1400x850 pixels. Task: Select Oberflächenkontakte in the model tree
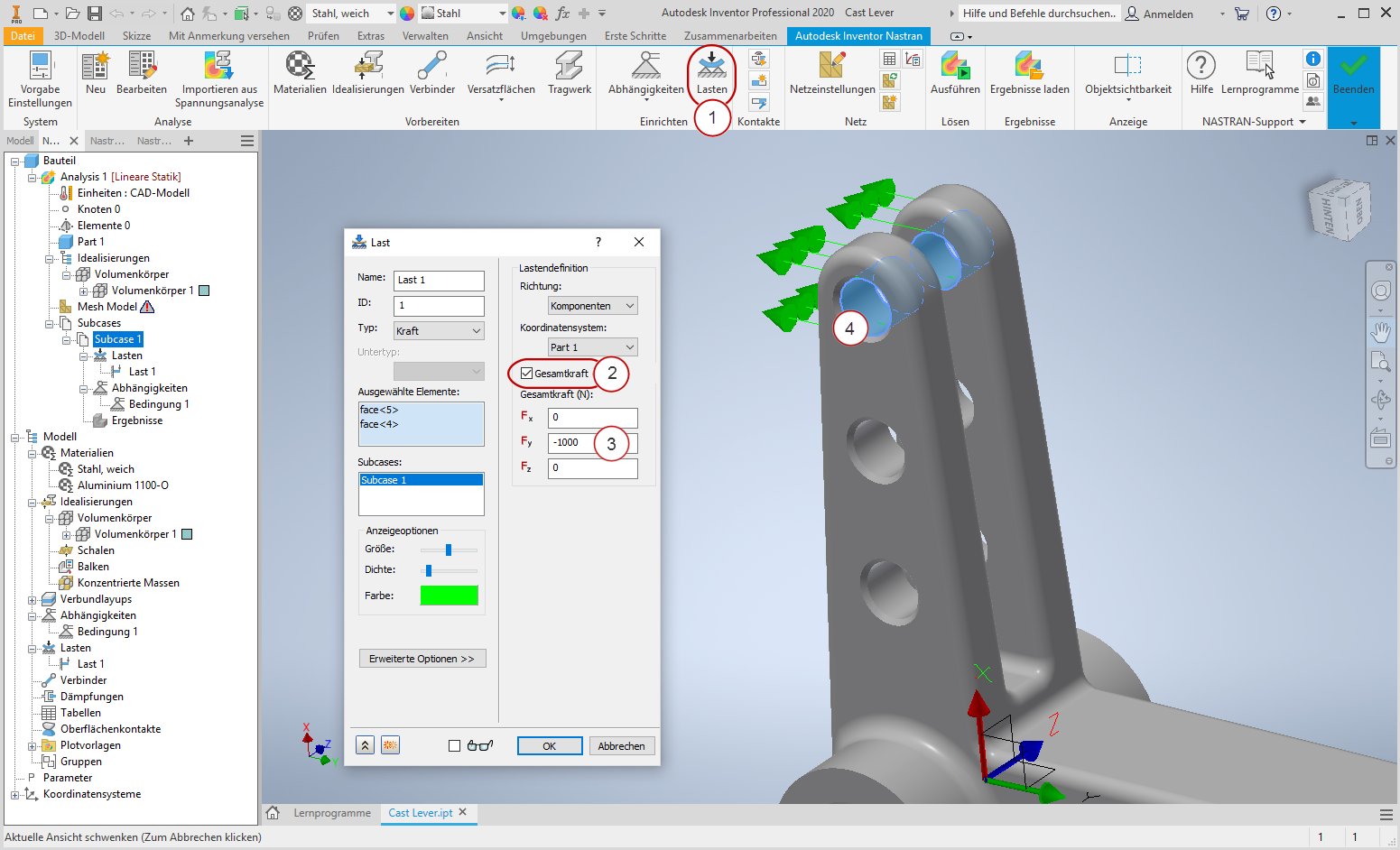pyautogui.click(x=110, y=730)
